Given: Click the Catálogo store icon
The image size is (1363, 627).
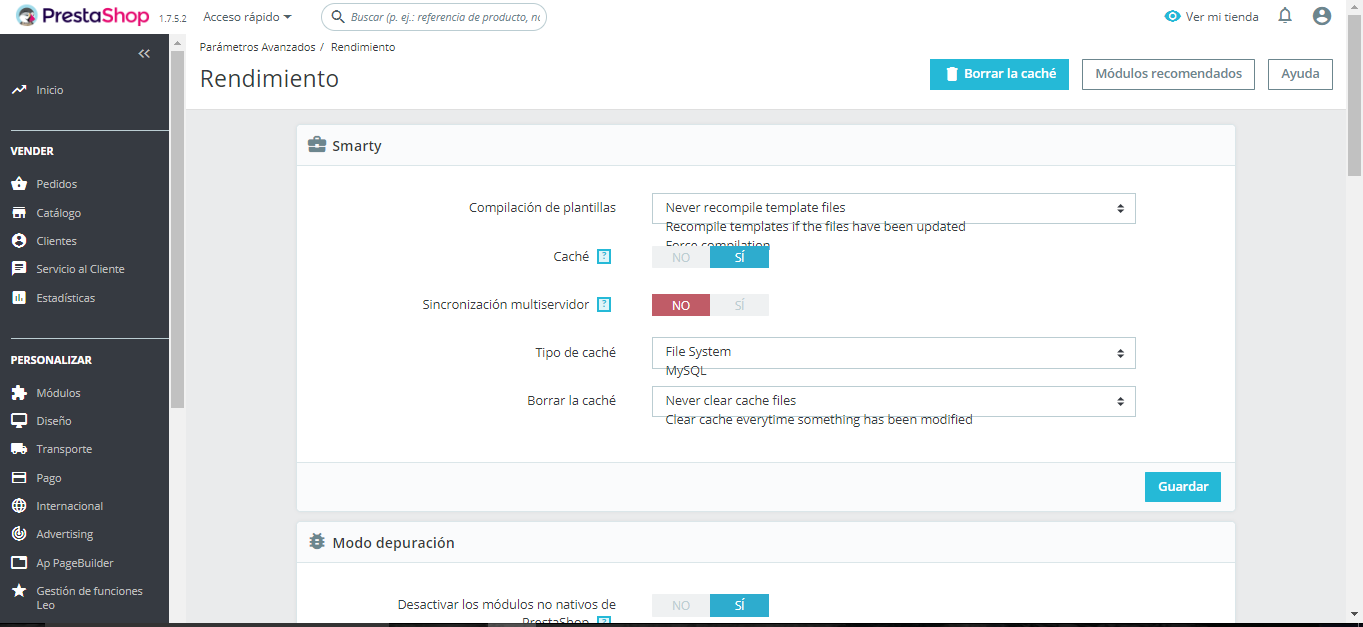Looking at the screenshot, I should click(x=18, y=213).
